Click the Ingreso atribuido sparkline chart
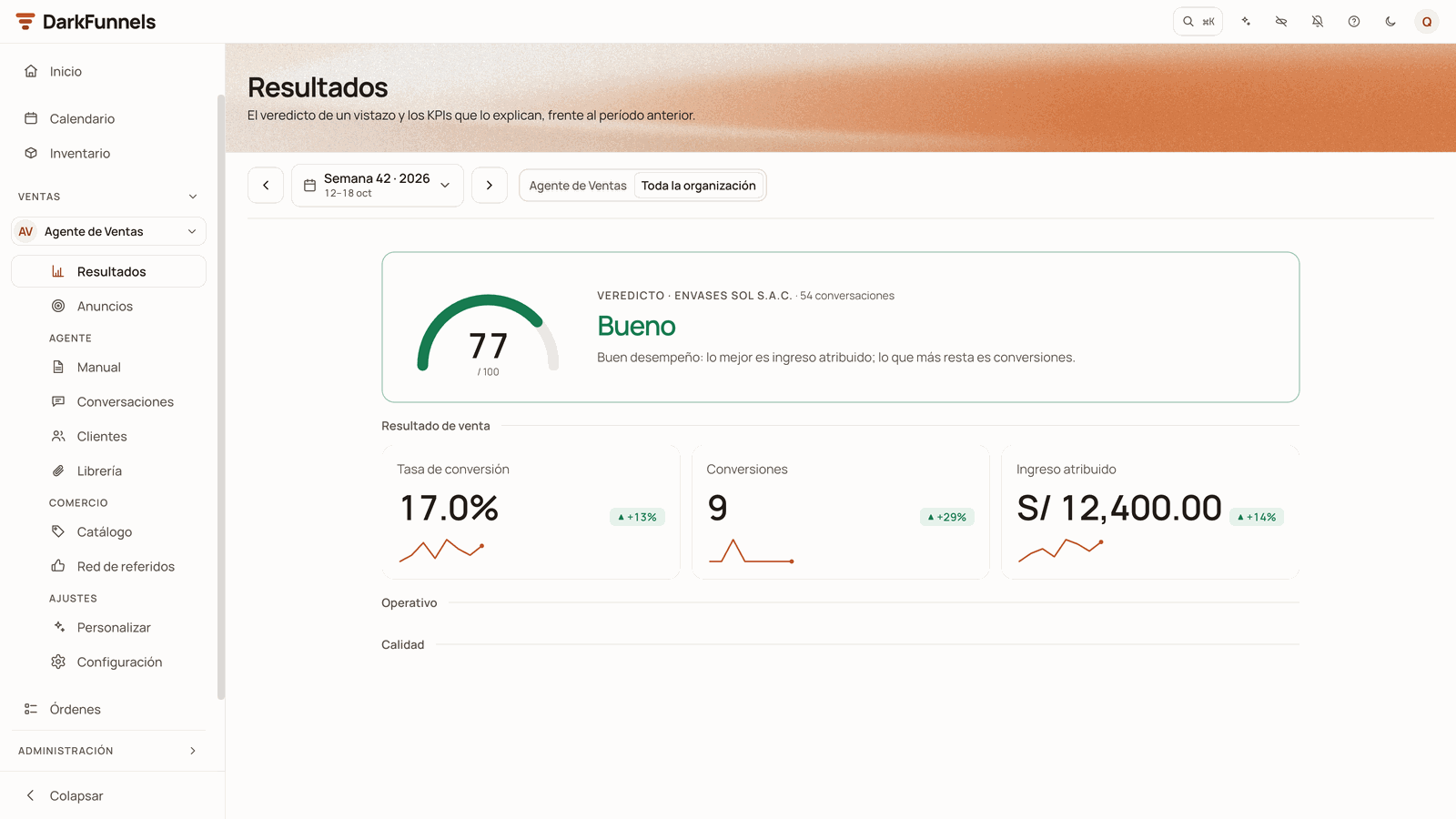The image size is (1456, 819). click(x=1061, y=550)
